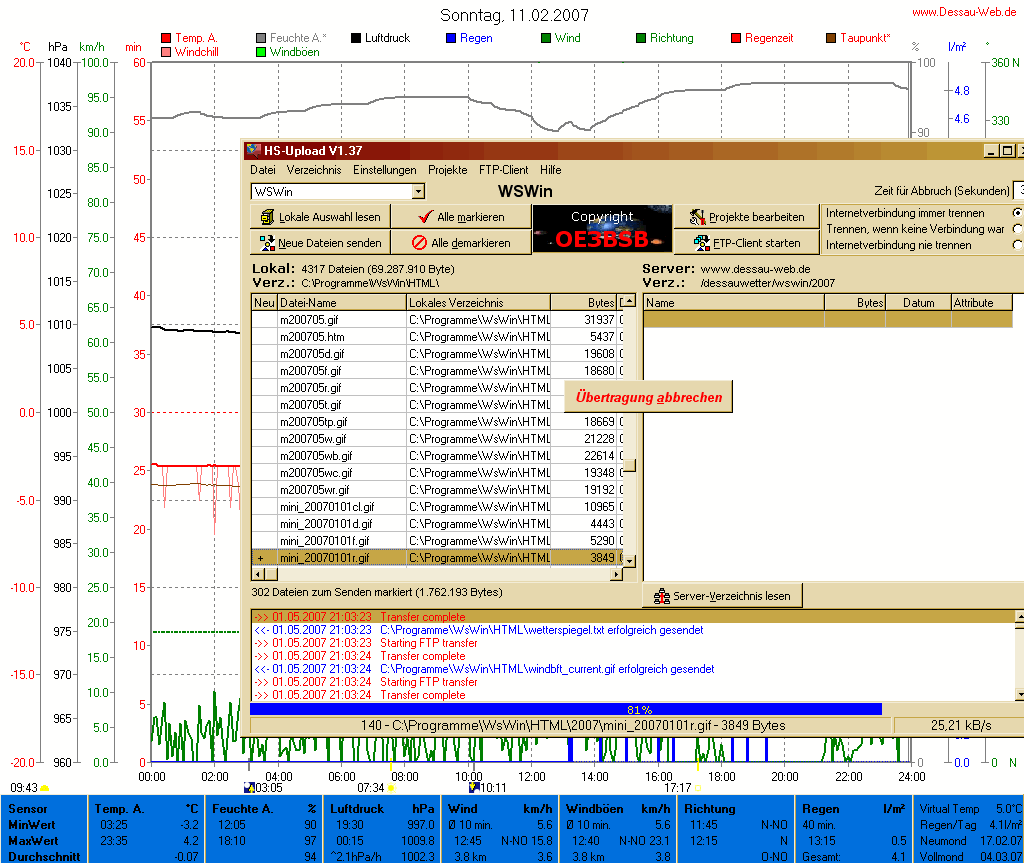The width and height of the screenshot is (1024, 863).
Task: Select 'Internetverbindung immer trennen' radio option
Action: pos(1017,213)
